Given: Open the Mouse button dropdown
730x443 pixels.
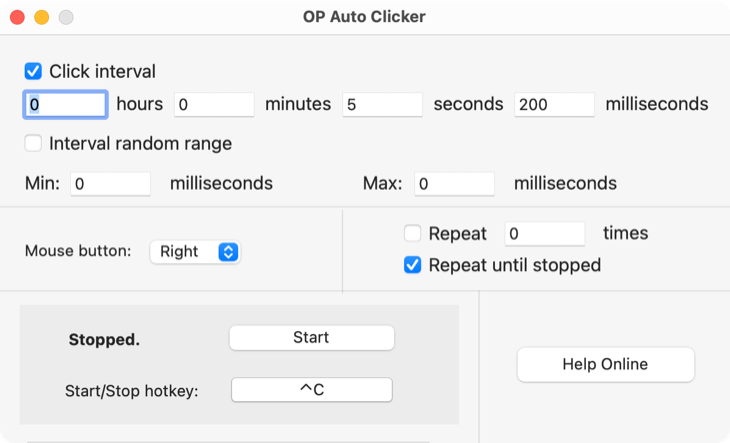Looking at the screenshot, I should [195, 252].
